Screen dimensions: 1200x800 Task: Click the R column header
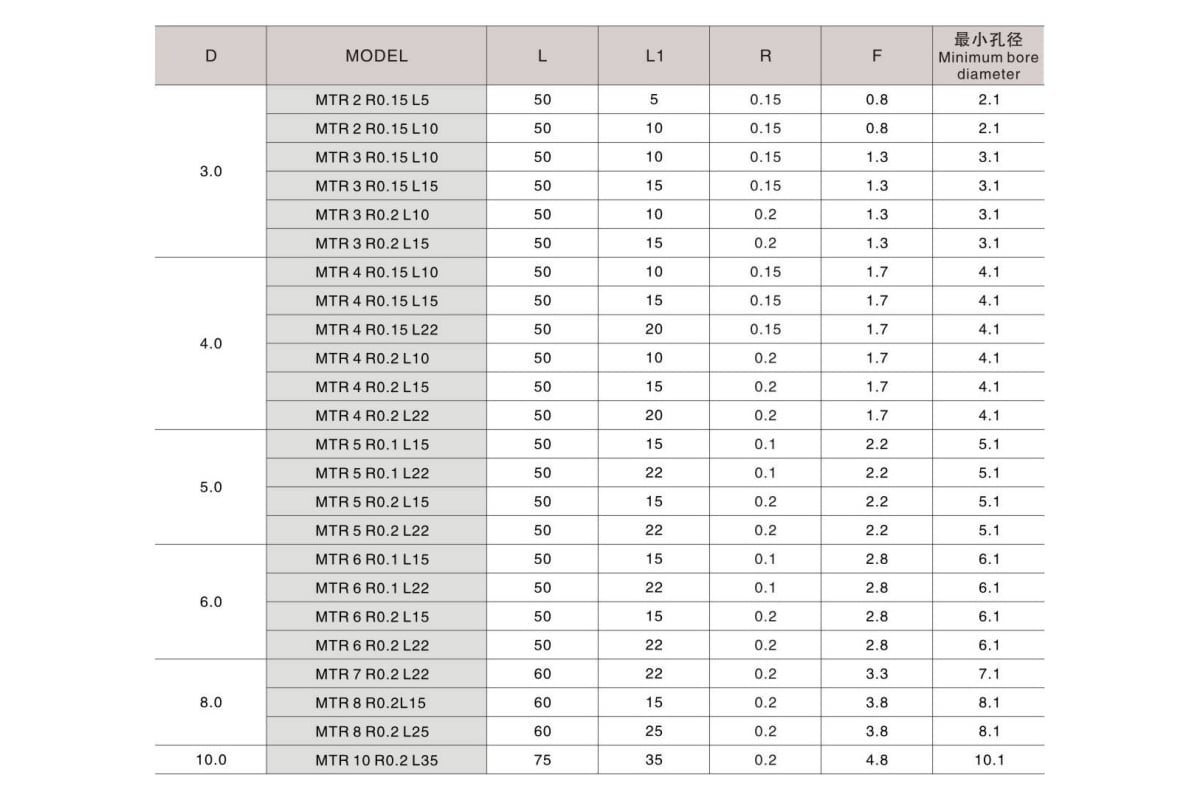pyautogui.click(x=765, y=56)
